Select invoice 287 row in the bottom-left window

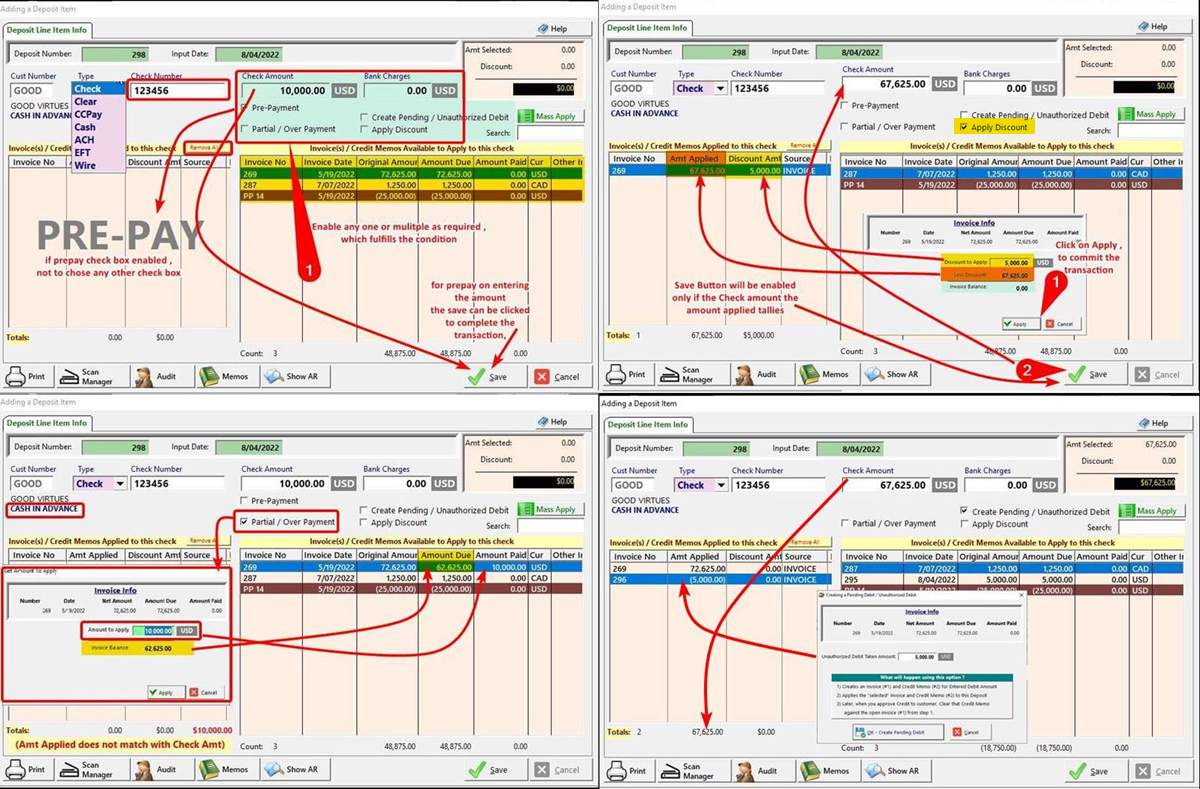(x=410, y=578)
